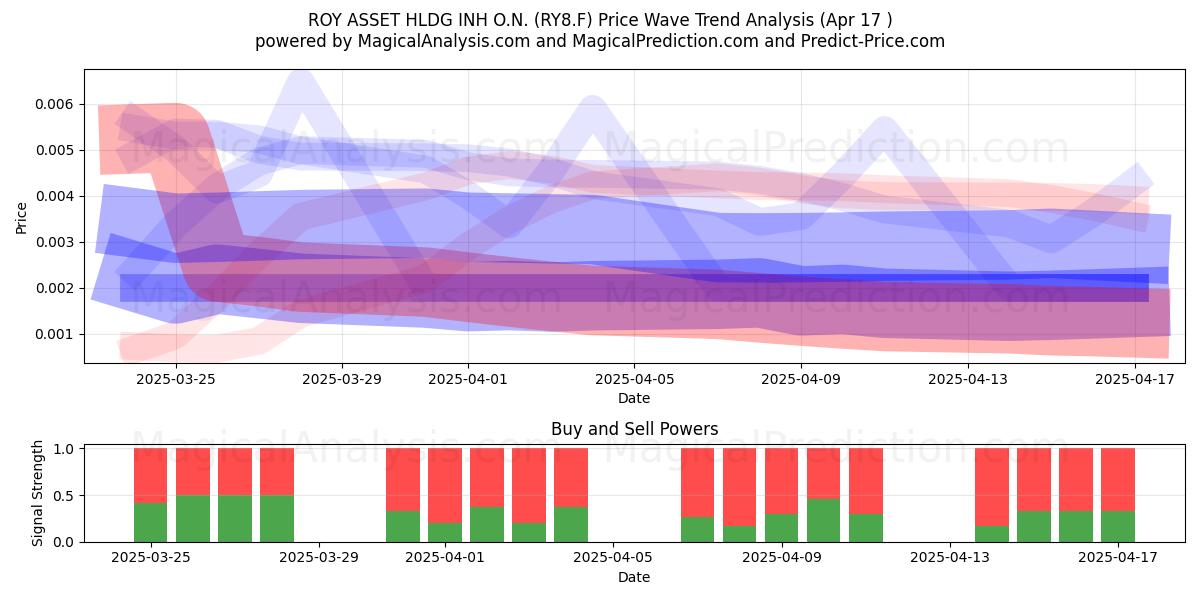Click the 'powered by MagicalAnalysis.com' subtitle line

click(x=600, y=41)
